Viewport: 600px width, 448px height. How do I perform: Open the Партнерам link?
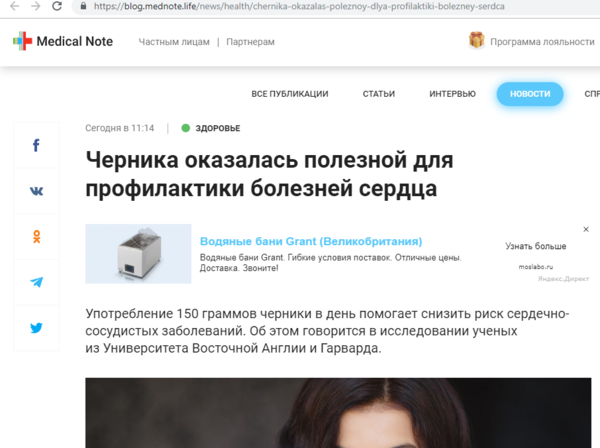tap(250, 42)
